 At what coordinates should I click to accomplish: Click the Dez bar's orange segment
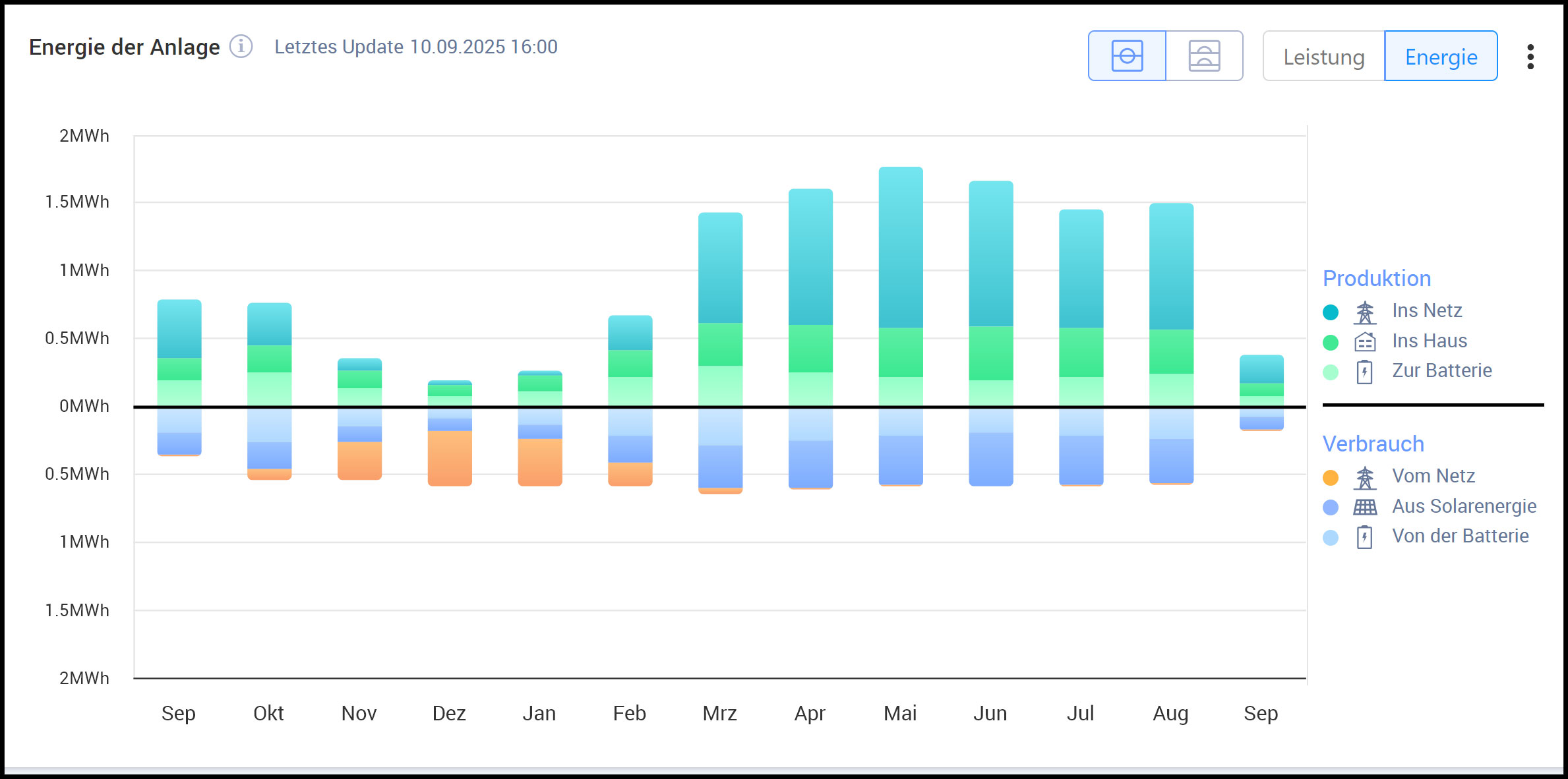[x=450, y=458]
